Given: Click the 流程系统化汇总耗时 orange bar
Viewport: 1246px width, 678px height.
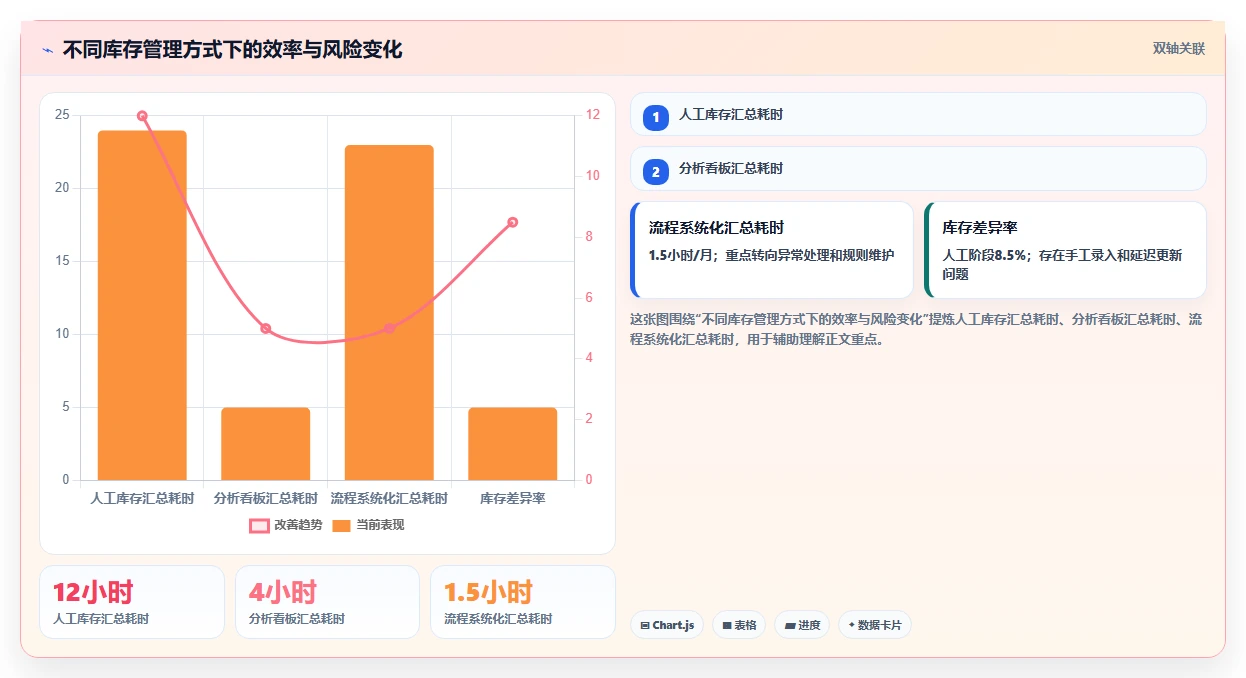Looking at the screenshot, I should (x=389, y=313).
